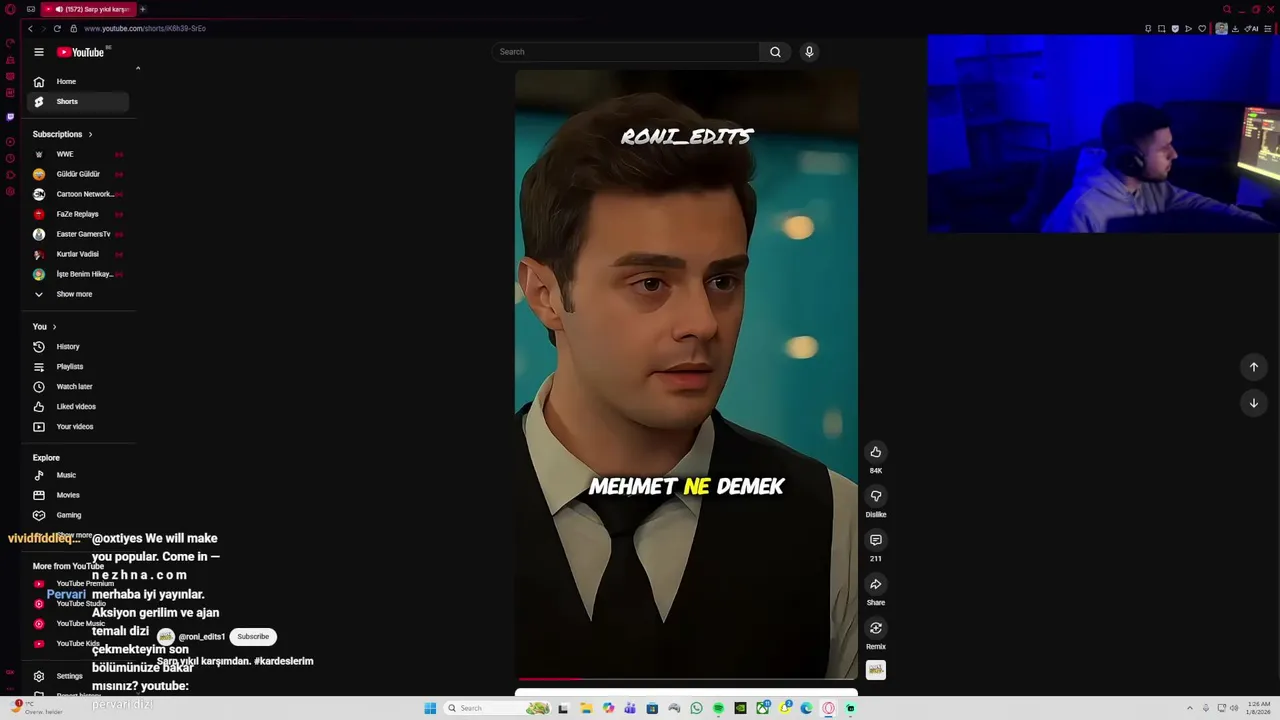Expand the You section chevron
Image resolution: width=1280 pixels, height=720 pixels.
pos(54,326)
